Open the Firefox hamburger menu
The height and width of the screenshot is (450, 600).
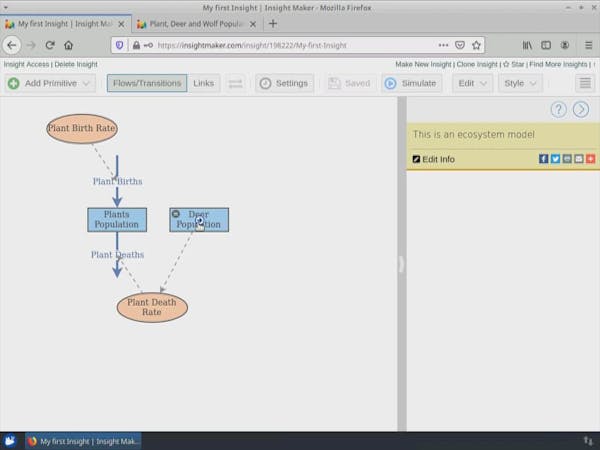pyautogui.click(x=589, y=45)
